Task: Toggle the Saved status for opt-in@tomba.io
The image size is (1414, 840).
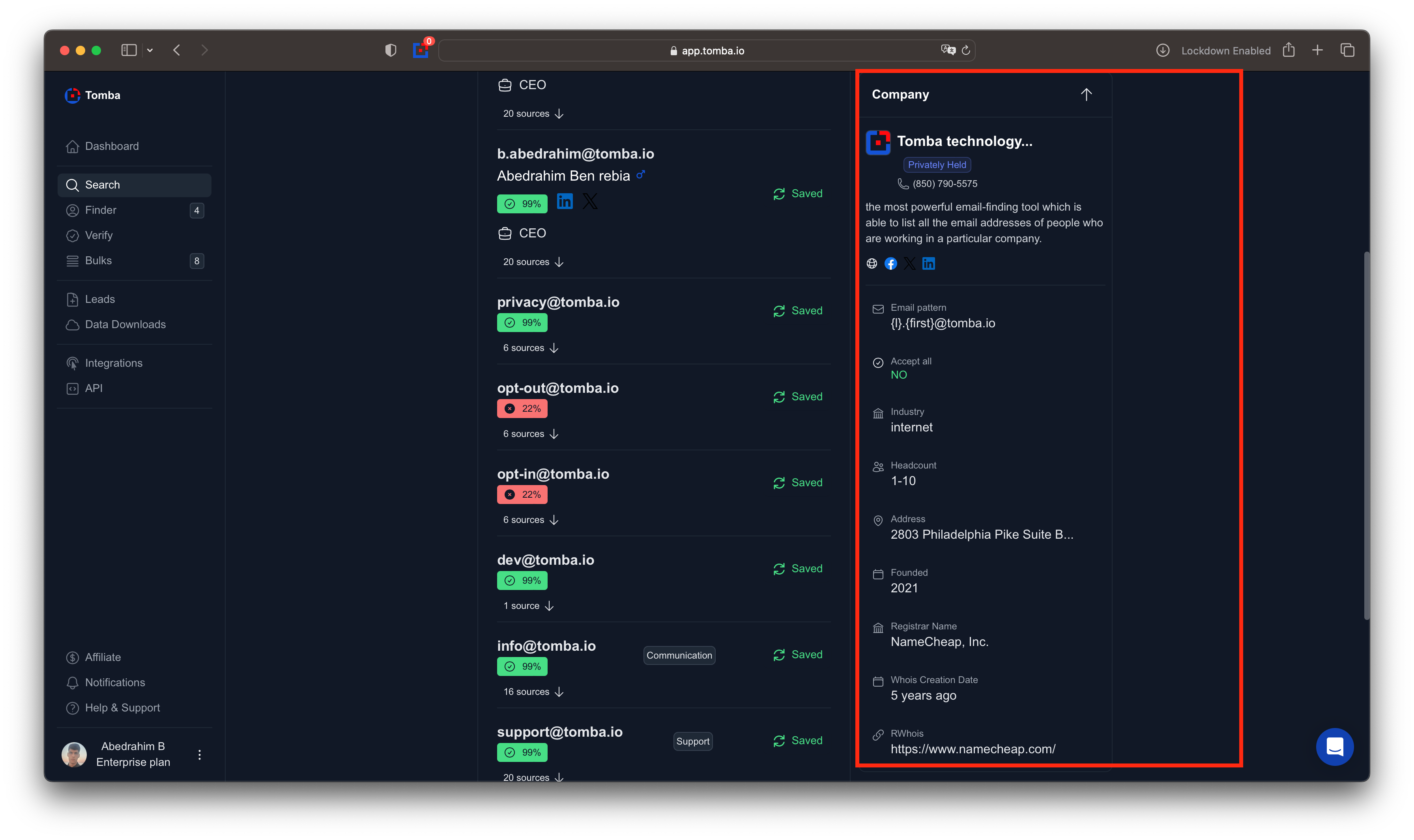Action: click(x=797, y=483)
